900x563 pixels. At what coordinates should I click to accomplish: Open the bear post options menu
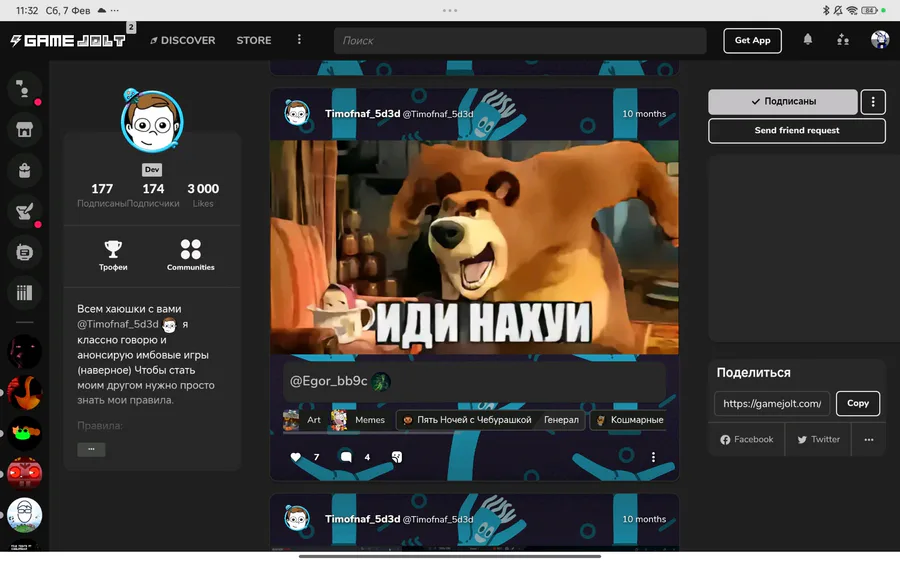[x=653, y=457]
